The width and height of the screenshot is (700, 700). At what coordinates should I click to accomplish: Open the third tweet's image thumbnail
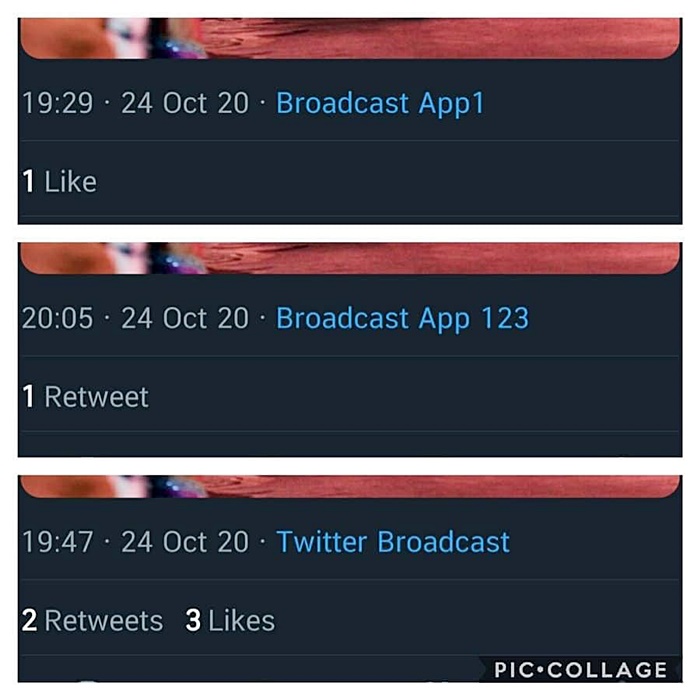pyautogui.click(x=350, y=487)
